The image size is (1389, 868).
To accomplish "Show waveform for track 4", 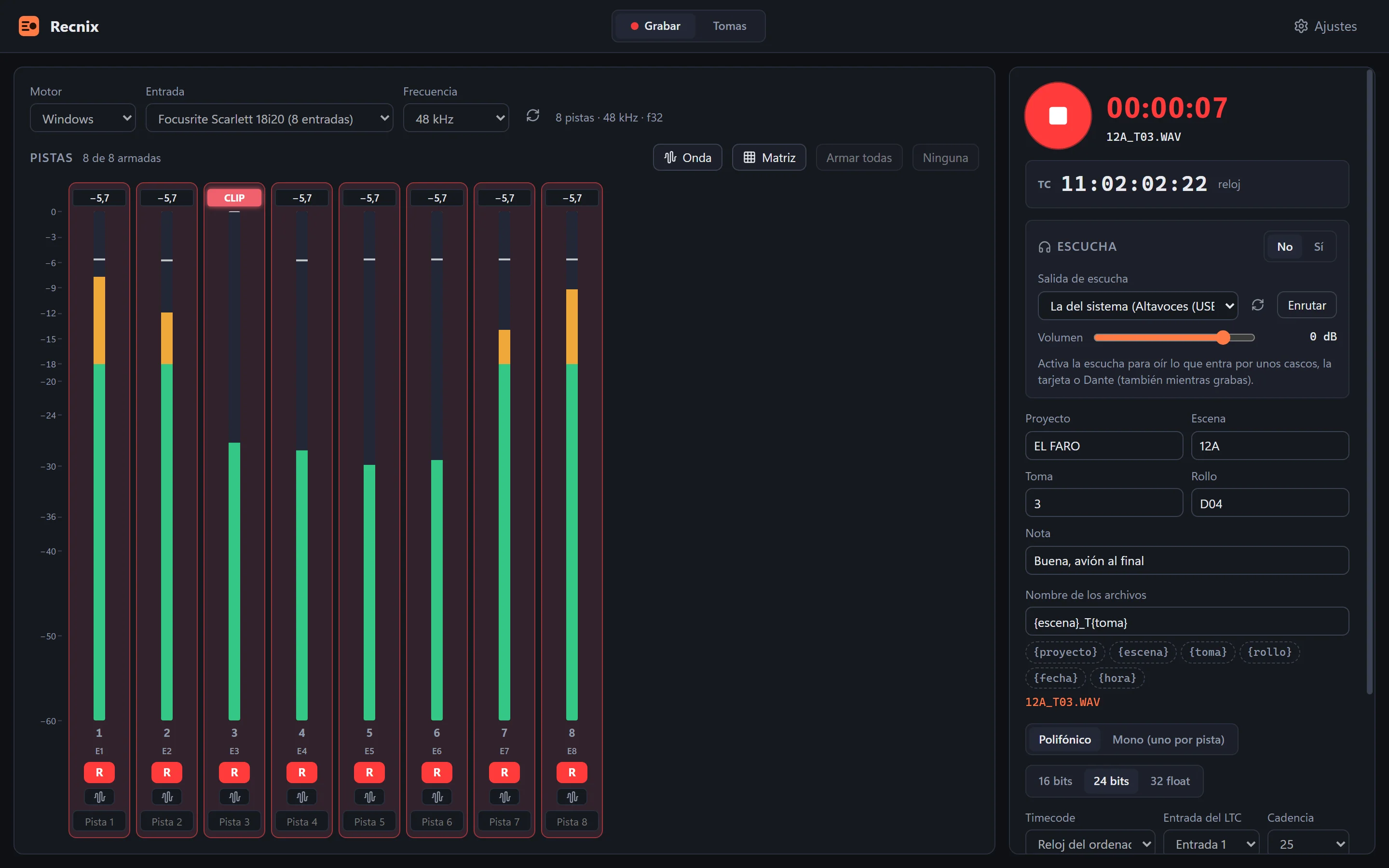I will [x=302, y=797].
